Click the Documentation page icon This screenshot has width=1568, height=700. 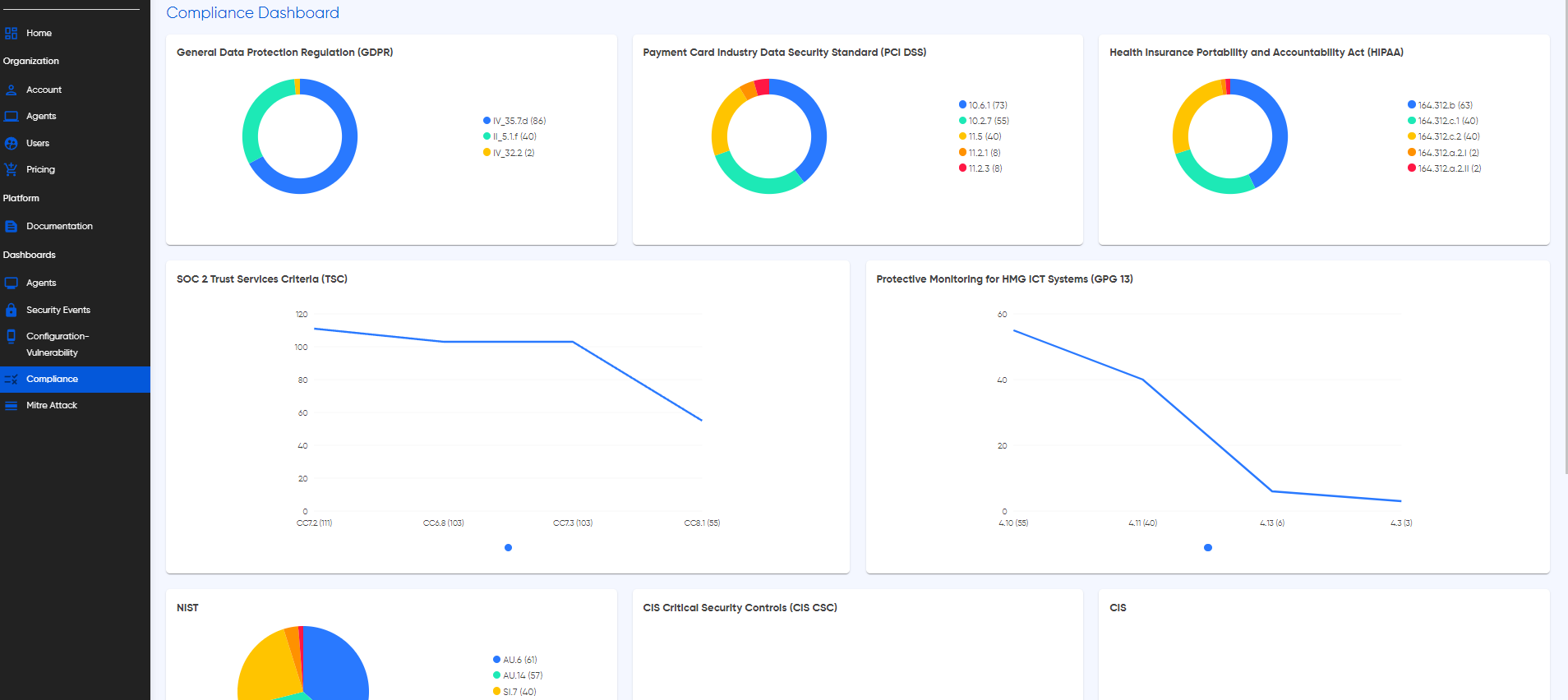tap(11, 226)
